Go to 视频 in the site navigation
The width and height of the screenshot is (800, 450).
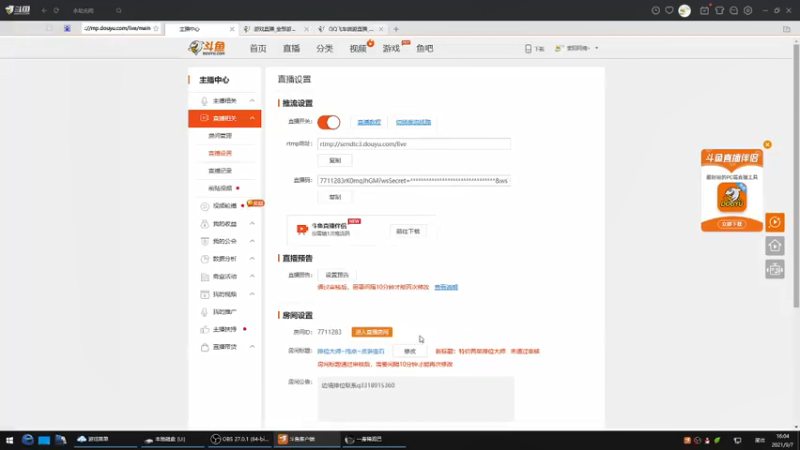358,48
